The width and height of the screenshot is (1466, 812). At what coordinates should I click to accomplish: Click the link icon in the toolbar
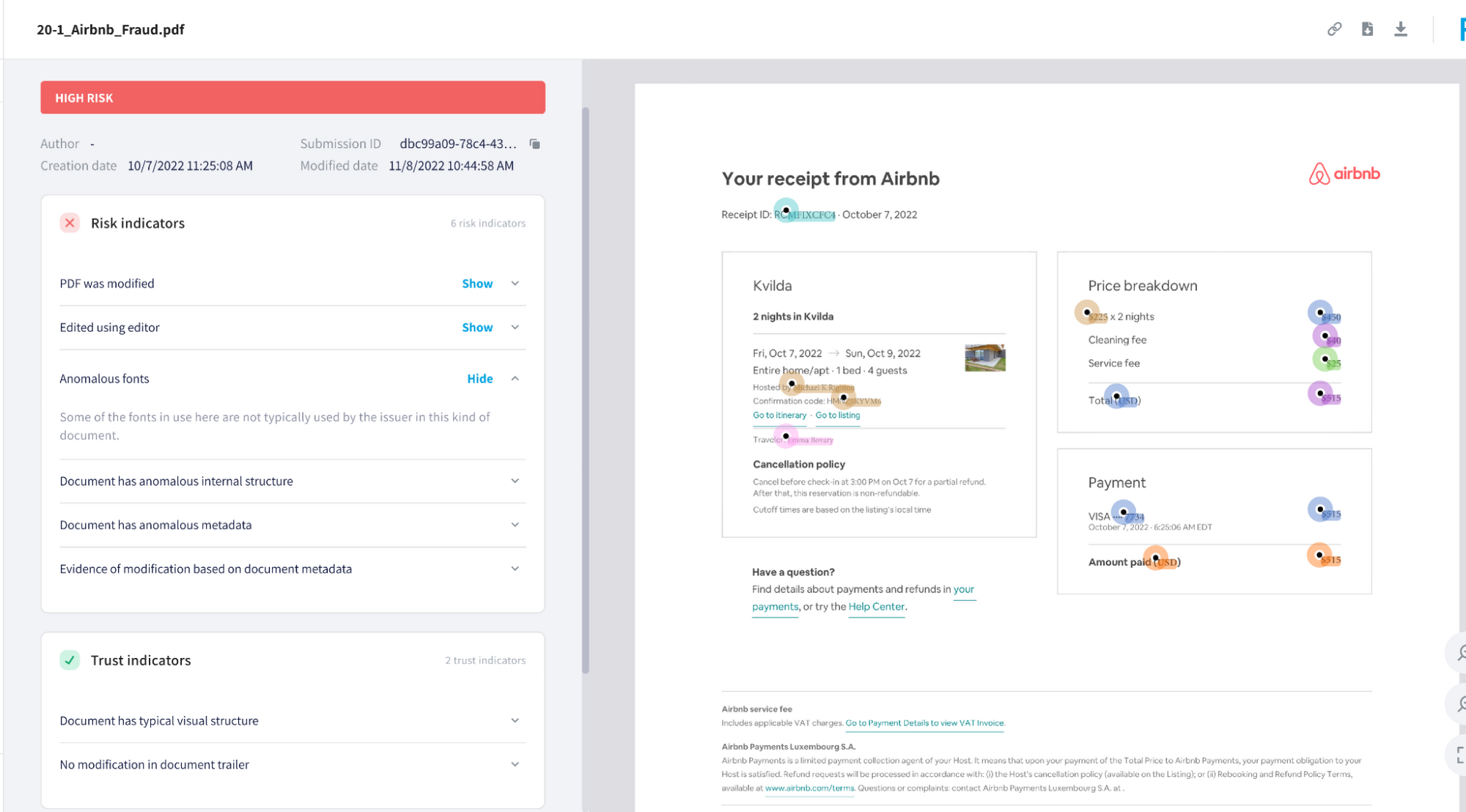(1334, 29)
